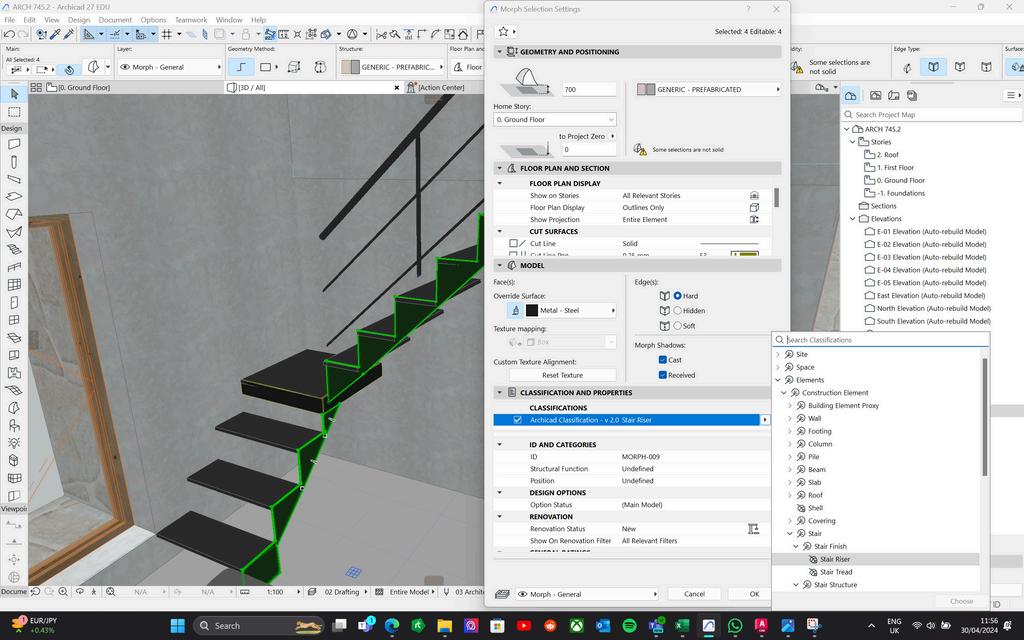Choose the Curtain Wall tool in toolbox
The image size is (1024, 640).
(14, 285)
